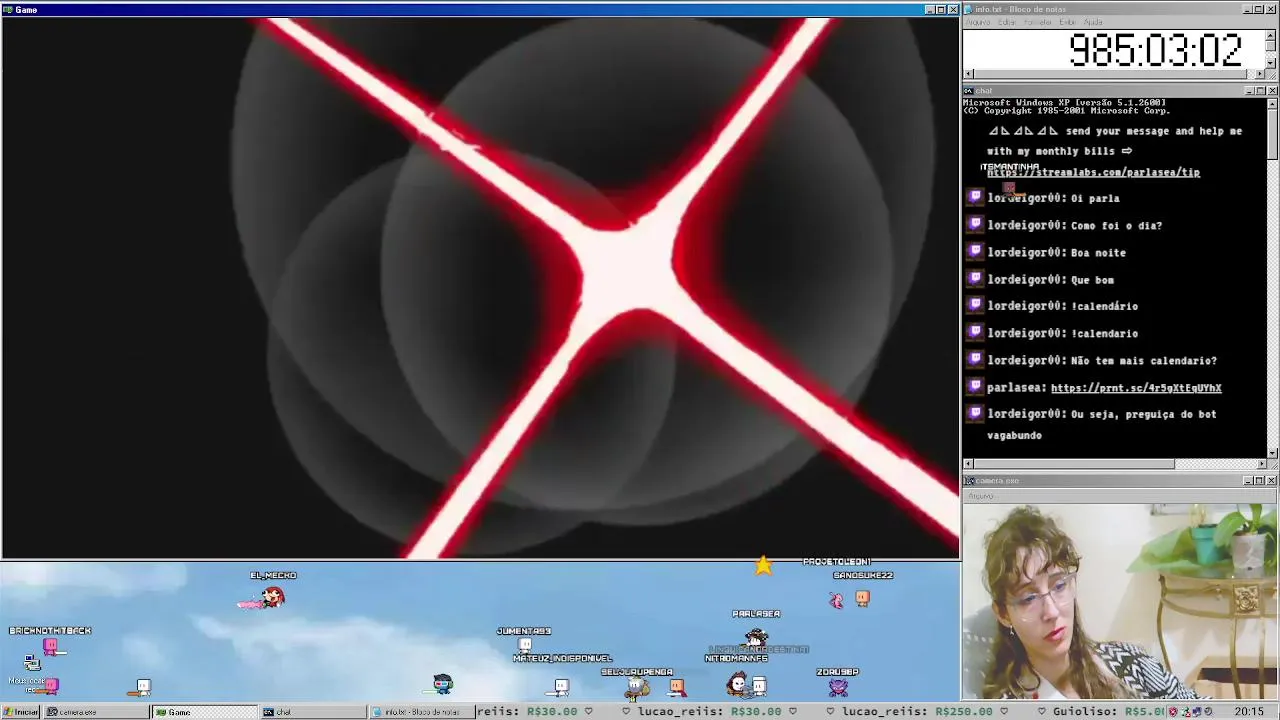1280x720 pixels.
Task: Maximize the chat console window
Action: [x=1260, y=91]
